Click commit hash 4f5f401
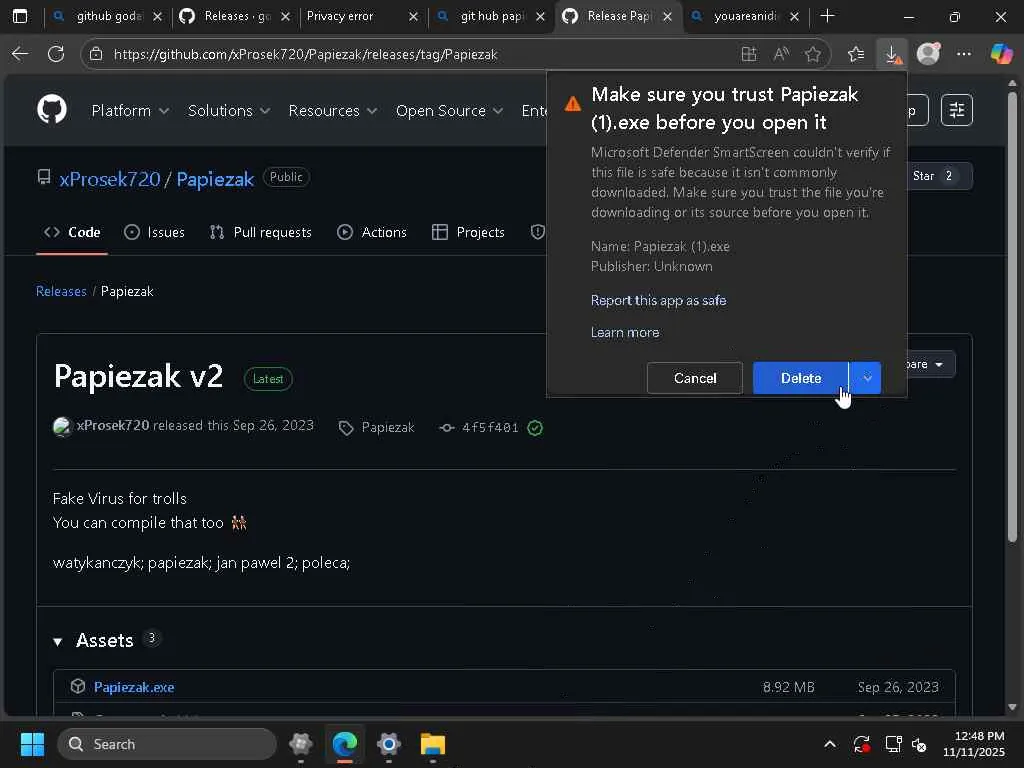 tap(490, 428)
